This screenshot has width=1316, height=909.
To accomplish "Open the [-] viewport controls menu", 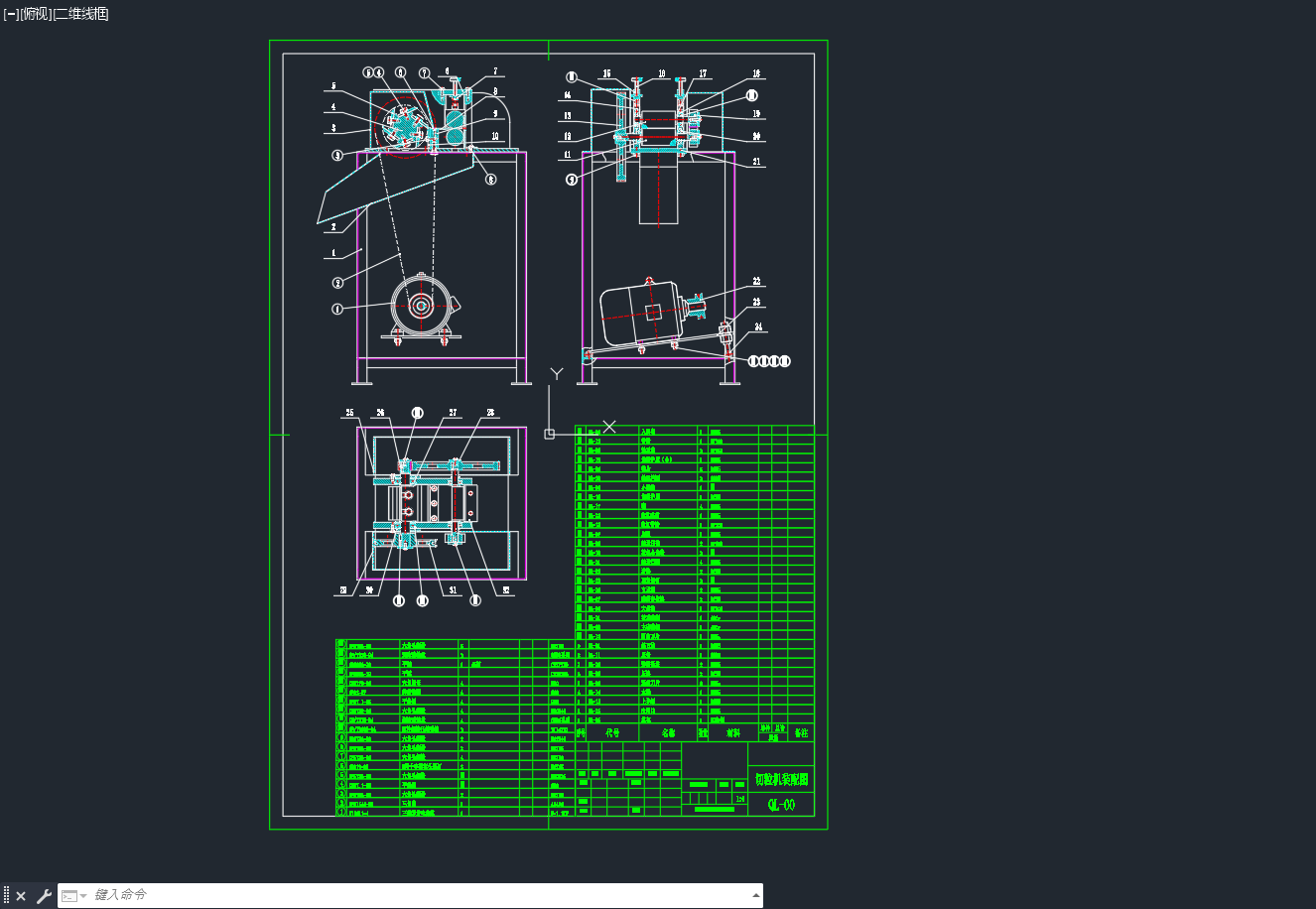I will 10,14.
